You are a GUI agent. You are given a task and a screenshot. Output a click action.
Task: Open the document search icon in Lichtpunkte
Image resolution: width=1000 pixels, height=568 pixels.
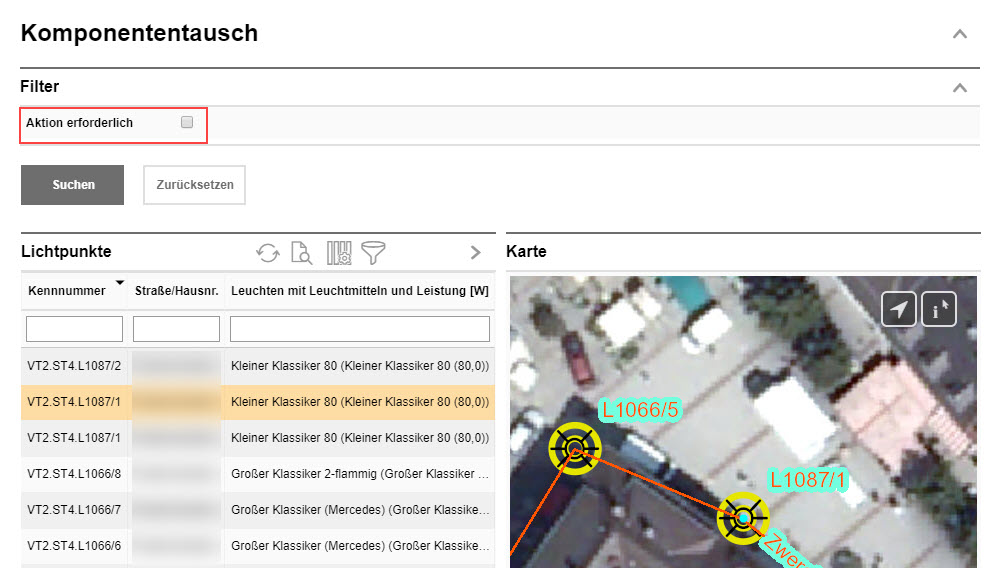click(x=301, y=252)
